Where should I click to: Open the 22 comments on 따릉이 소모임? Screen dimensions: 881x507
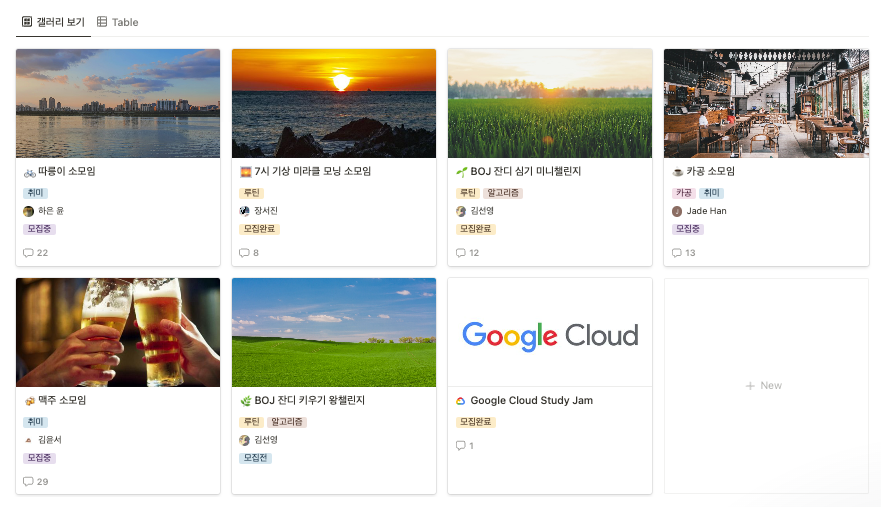pos(35,253)
